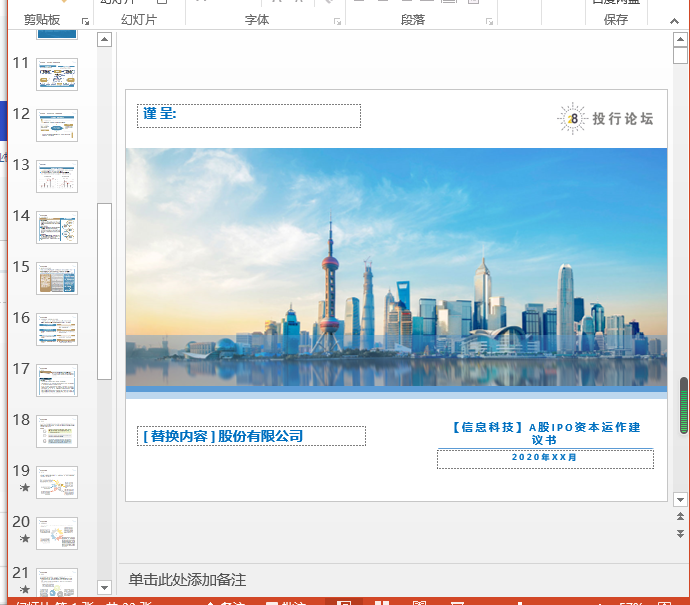
Task: Select slide 18 thumbnail
Action: point(57,432)
